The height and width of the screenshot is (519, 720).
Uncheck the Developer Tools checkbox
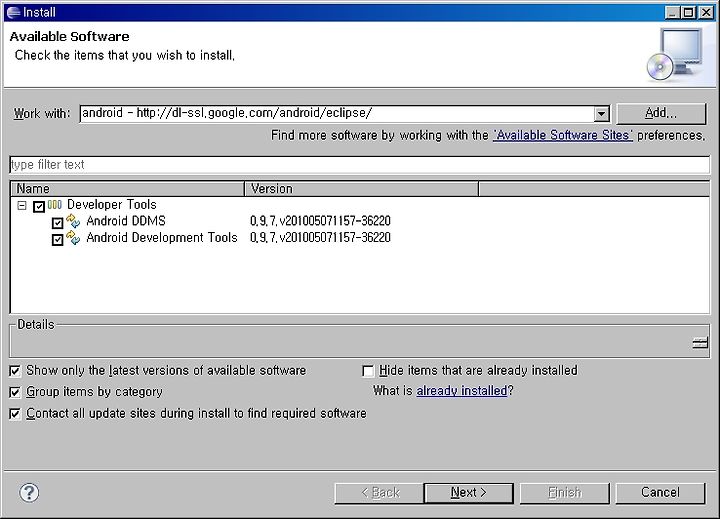(x=39, y=206)
